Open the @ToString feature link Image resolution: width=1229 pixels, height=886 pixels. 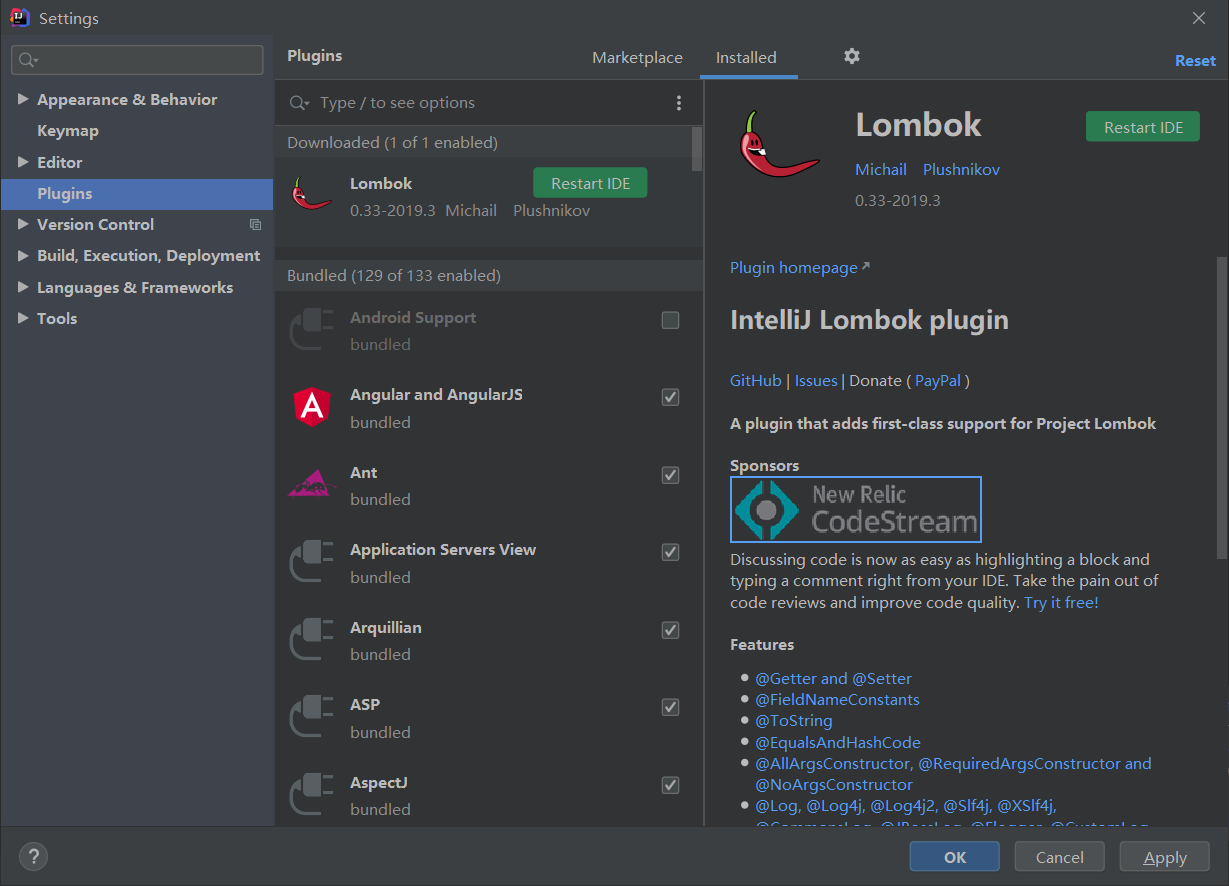point(794,721)
